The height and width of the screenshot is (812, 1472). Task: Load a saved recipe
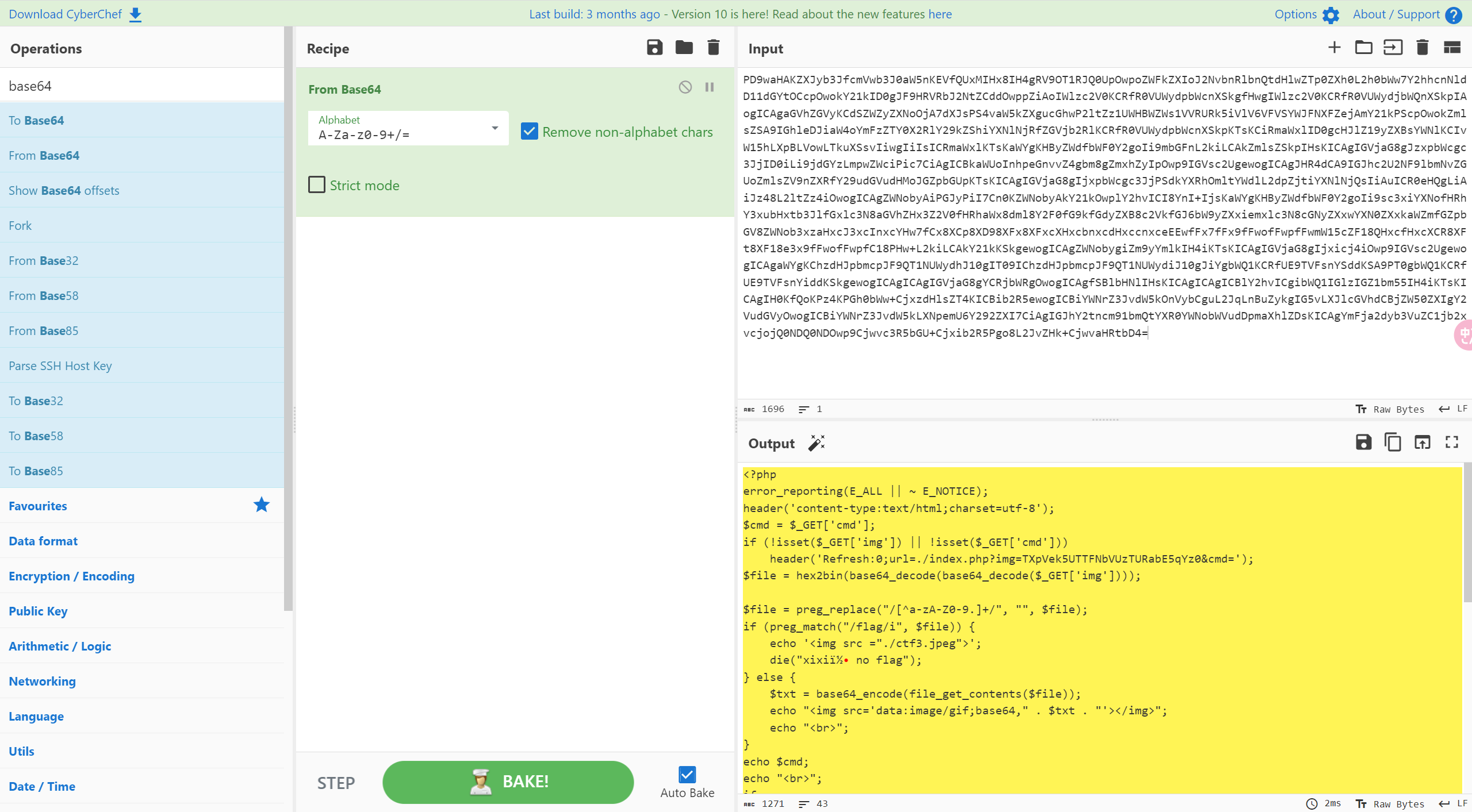684,48
